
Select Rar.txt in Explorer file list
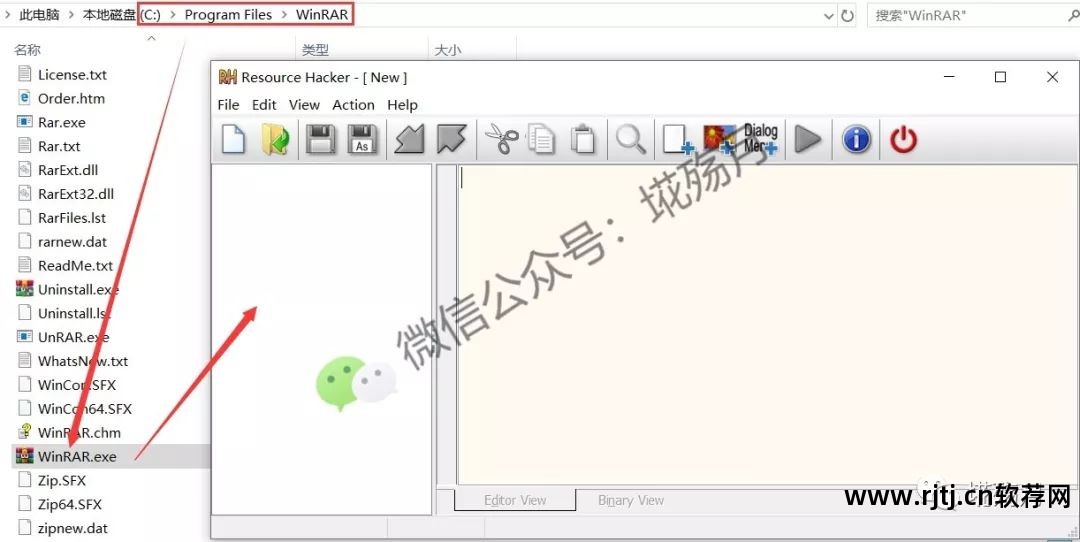coord(59,146)
